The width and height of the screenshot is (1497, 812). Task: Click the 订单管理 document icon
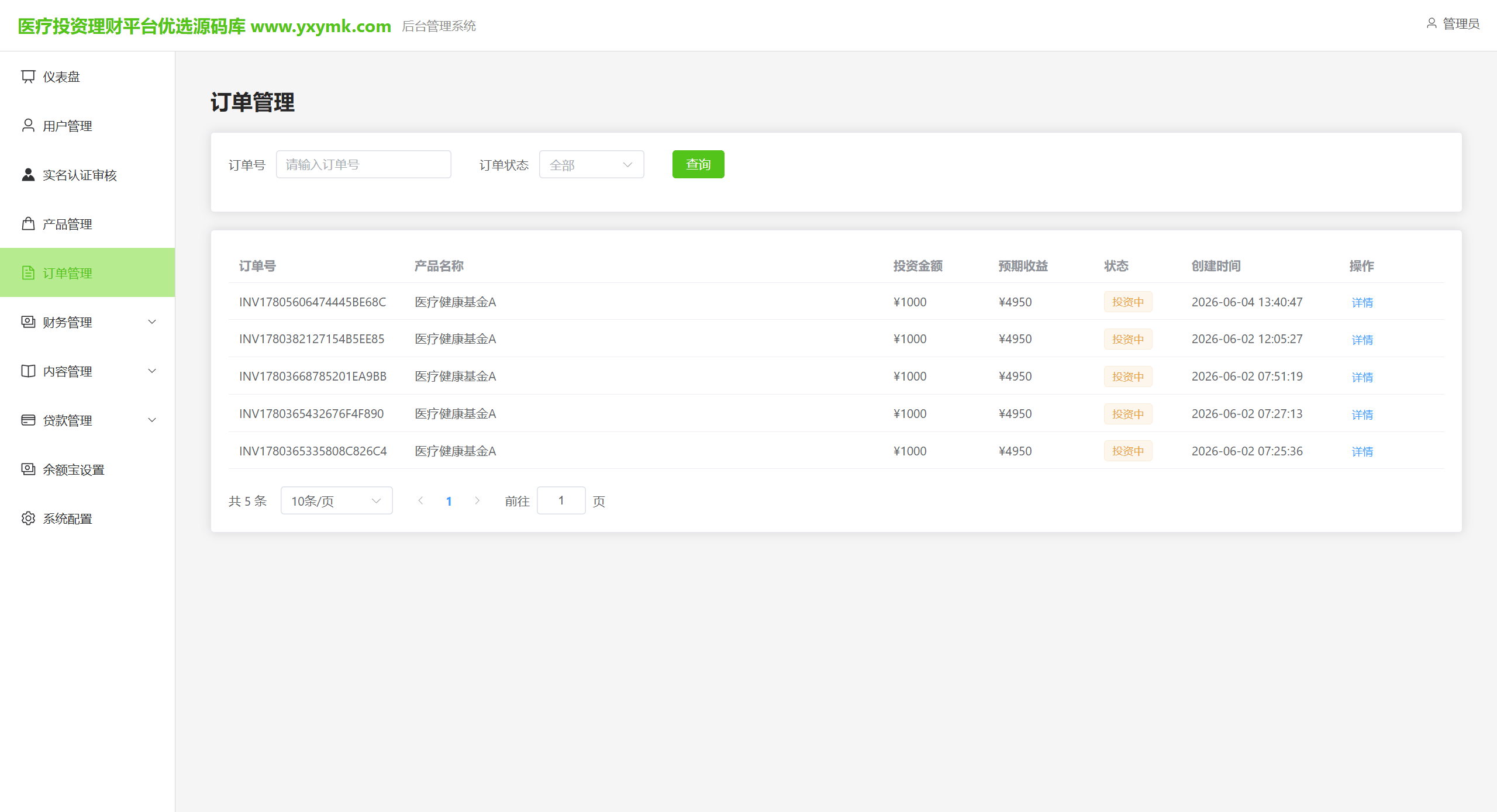[x=28, y=273]
